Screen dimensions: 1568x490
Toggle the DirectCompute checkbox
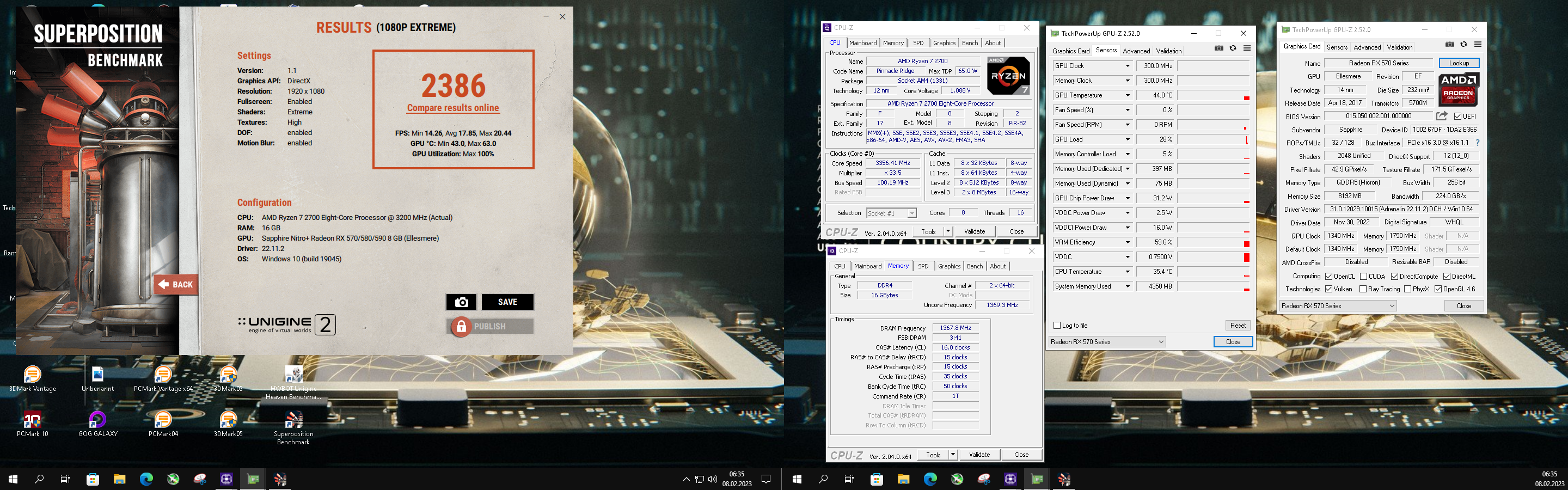coord(1394,277)
